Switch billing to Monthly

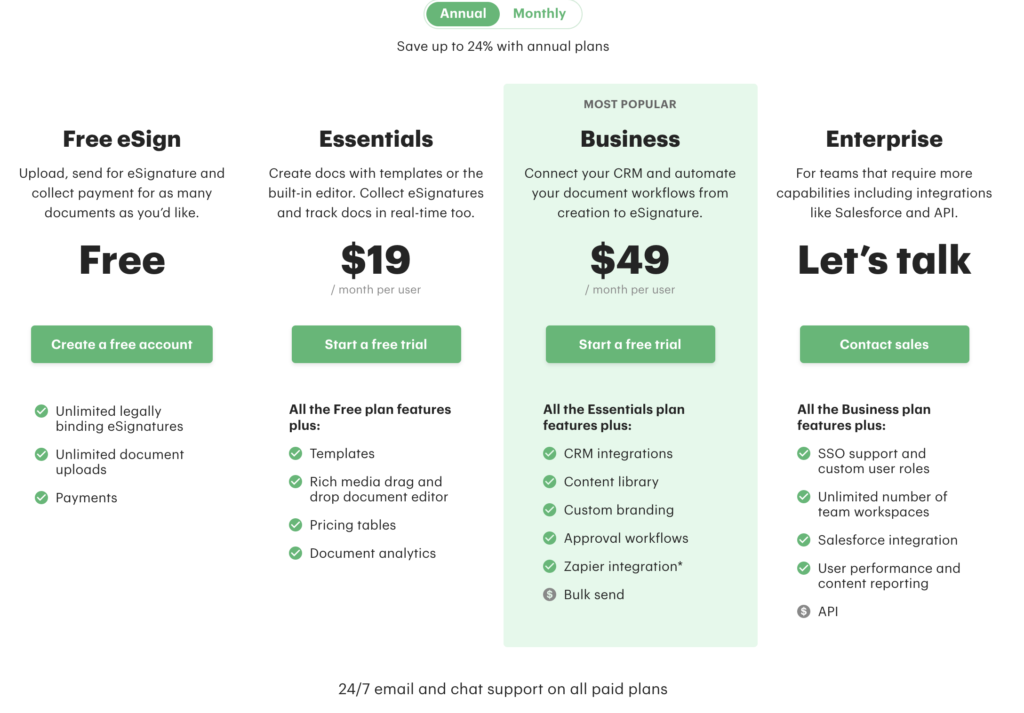pyautogui.click(x=539, y=14)
